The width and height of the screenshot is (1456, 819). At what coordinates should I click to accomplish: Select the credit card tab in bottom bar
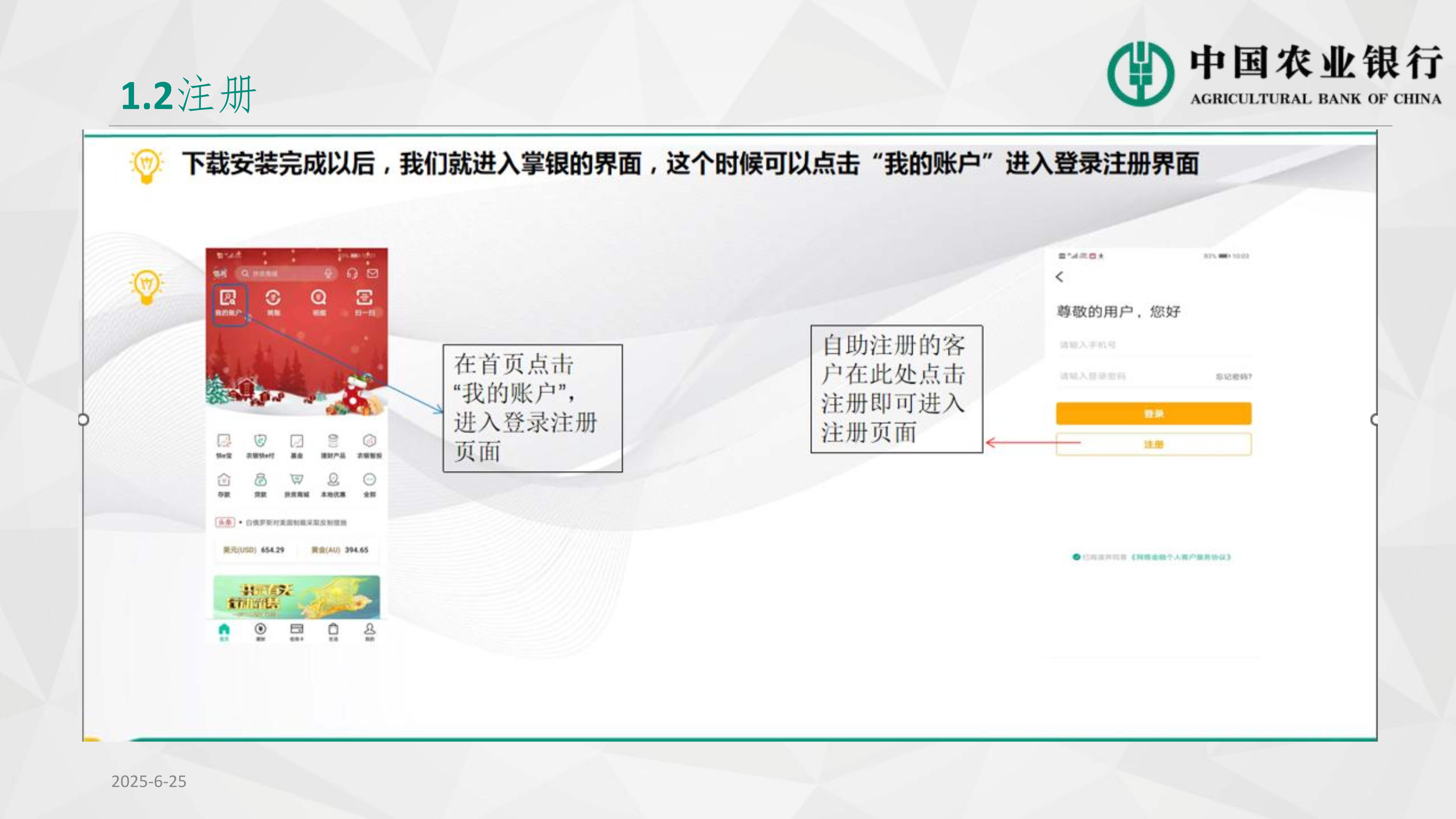coord(297,632)
